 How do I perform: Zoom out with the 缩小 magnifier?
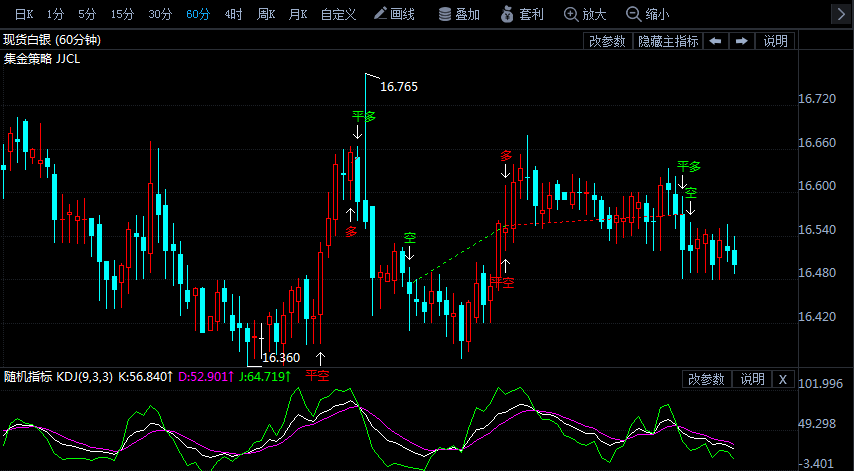pyautogui.click(x=647, y=14)
